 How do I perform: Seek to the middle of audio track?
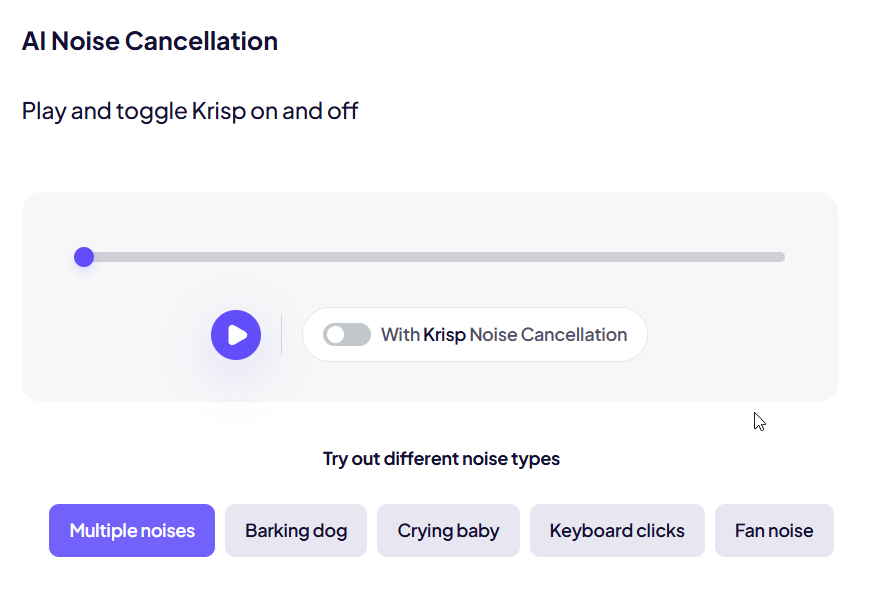pos(434,257)
